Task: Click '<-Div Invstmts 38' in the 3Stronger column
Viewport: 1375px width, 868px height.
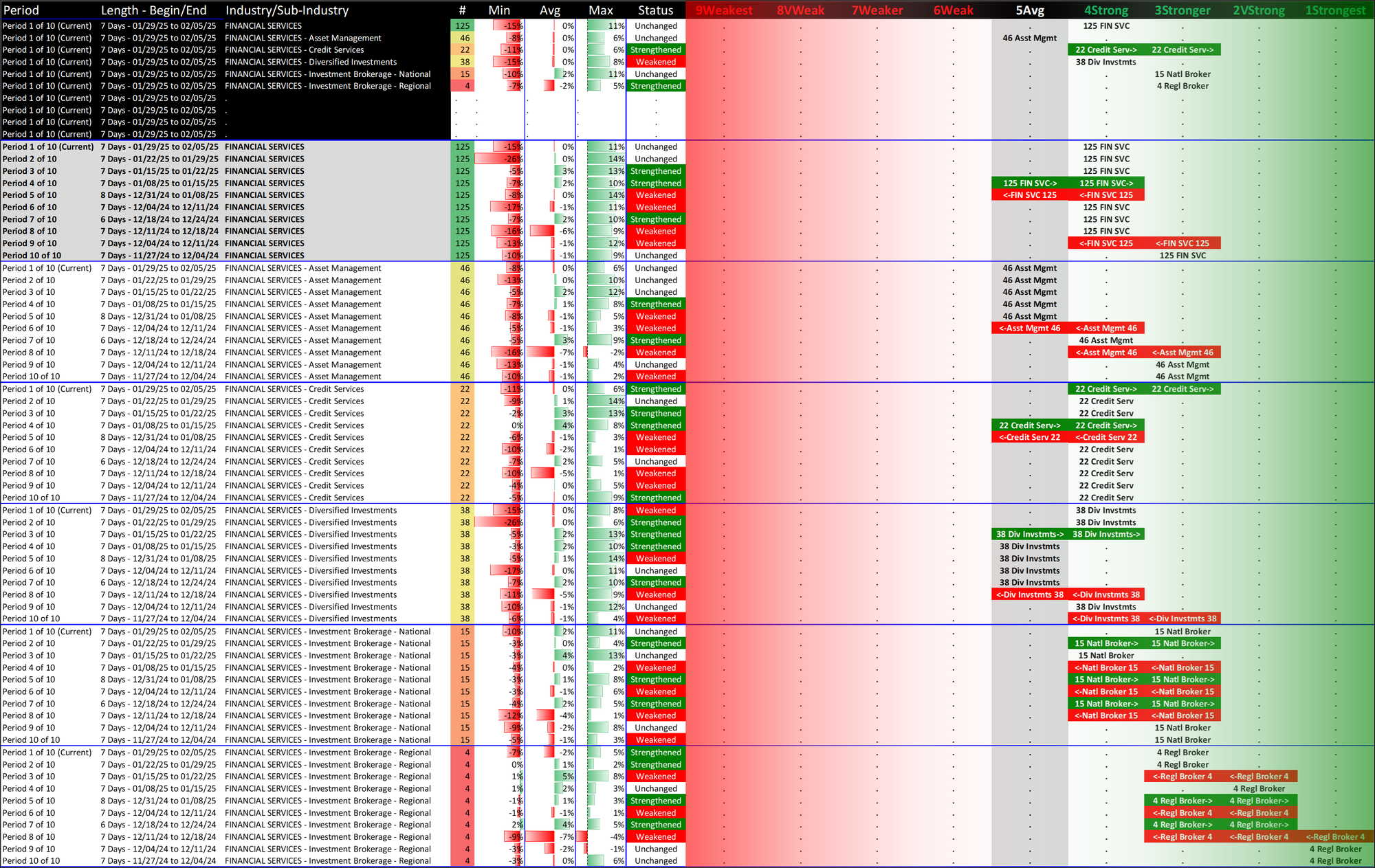Action: coord(1182,619)
